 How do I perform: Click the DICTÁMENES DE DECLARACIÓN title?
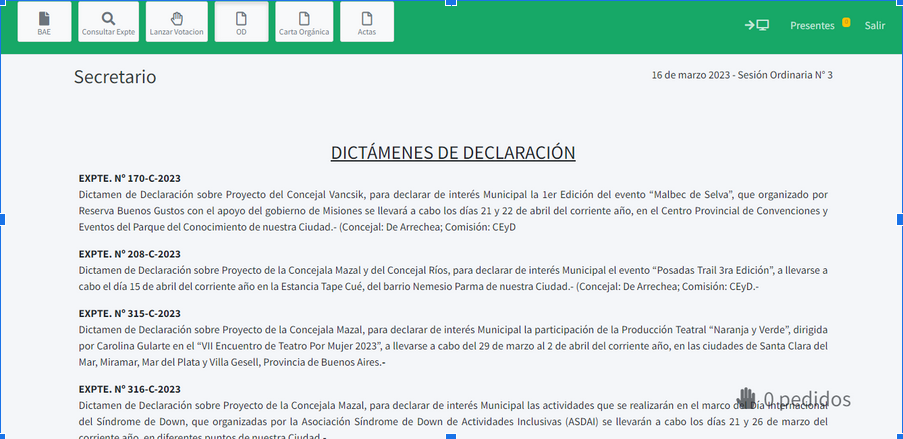(453, 153)
